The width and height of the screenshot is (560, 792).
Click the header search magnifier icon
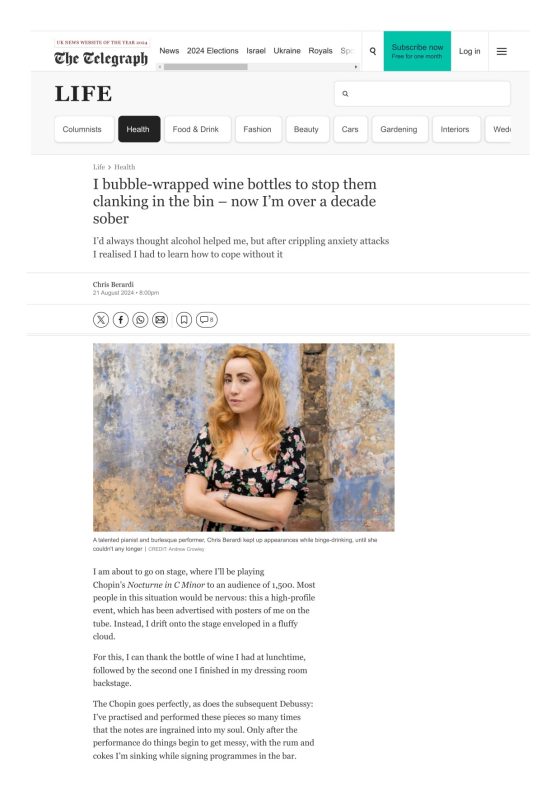[373, 51]
